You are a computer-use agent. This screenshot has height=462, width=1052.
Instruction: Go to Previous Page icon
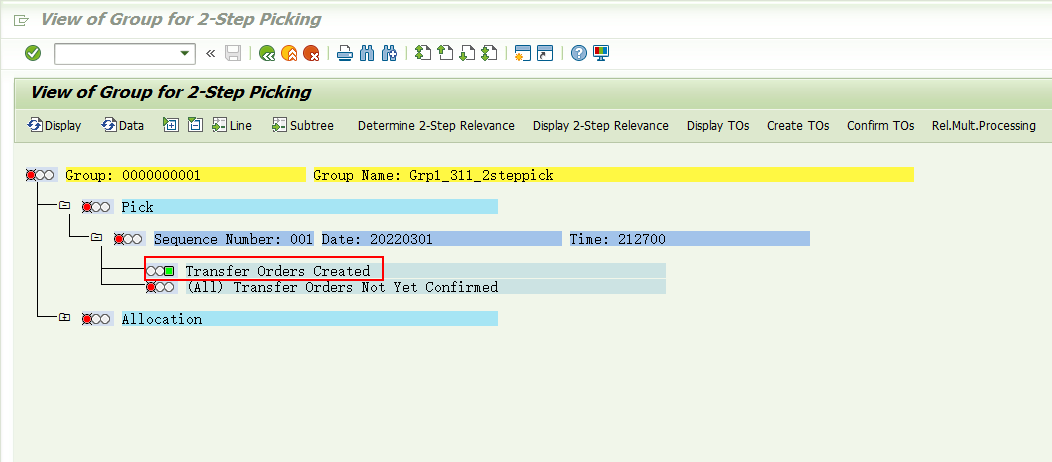coord(445,54)
